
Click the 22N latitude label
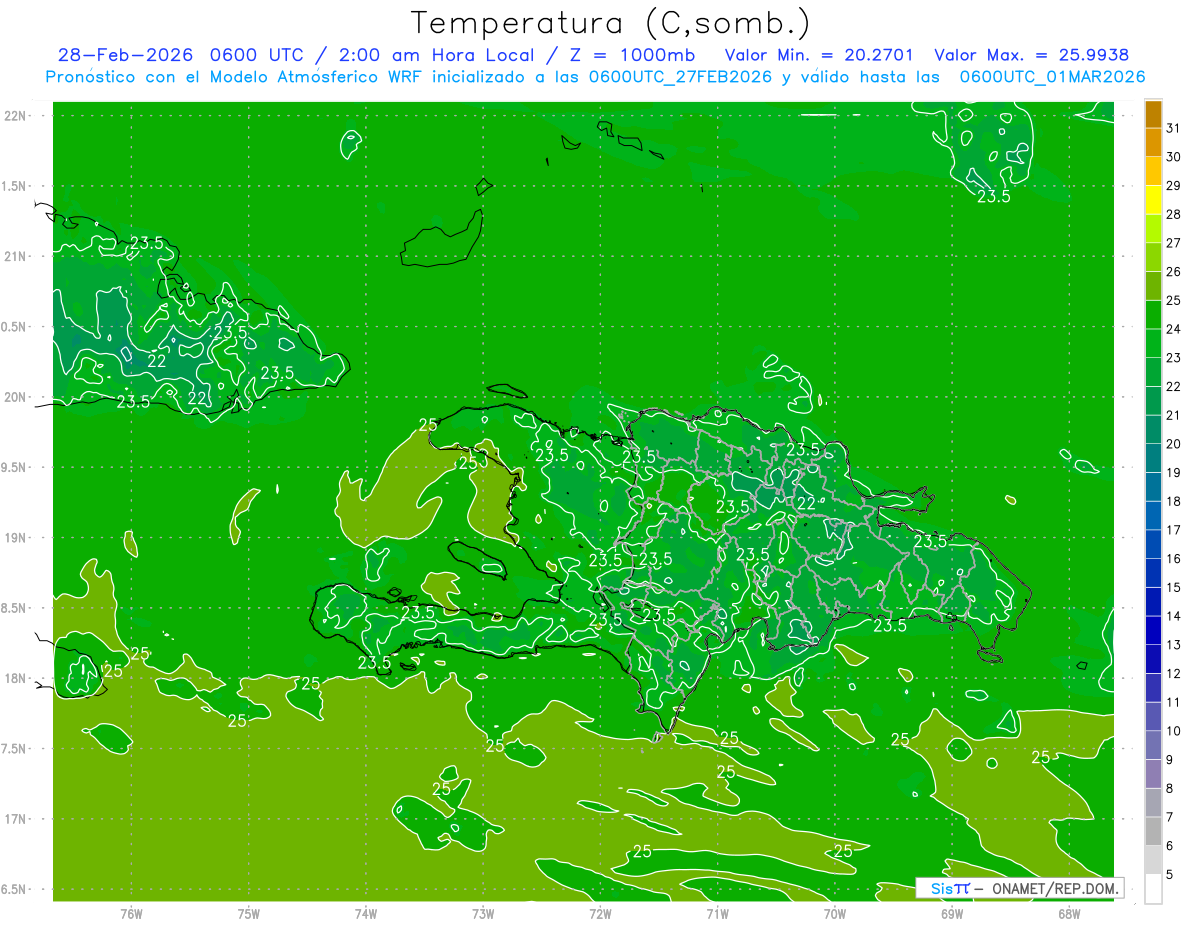pyautogui.click(x=15, y=116)
